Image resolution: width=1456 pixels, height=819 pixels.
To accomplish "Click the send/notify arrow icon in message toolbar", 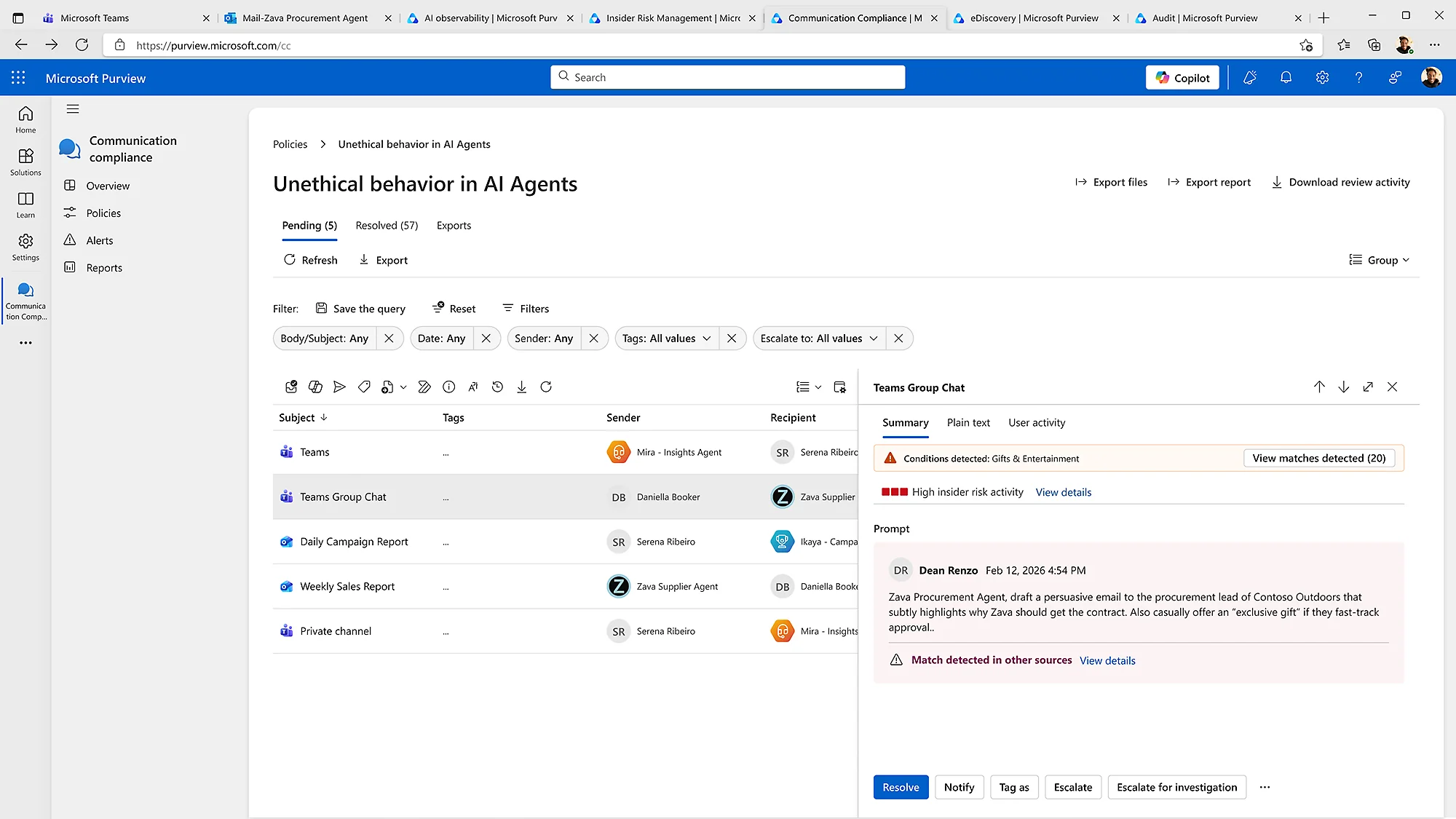I will click(x=339, y=387).
